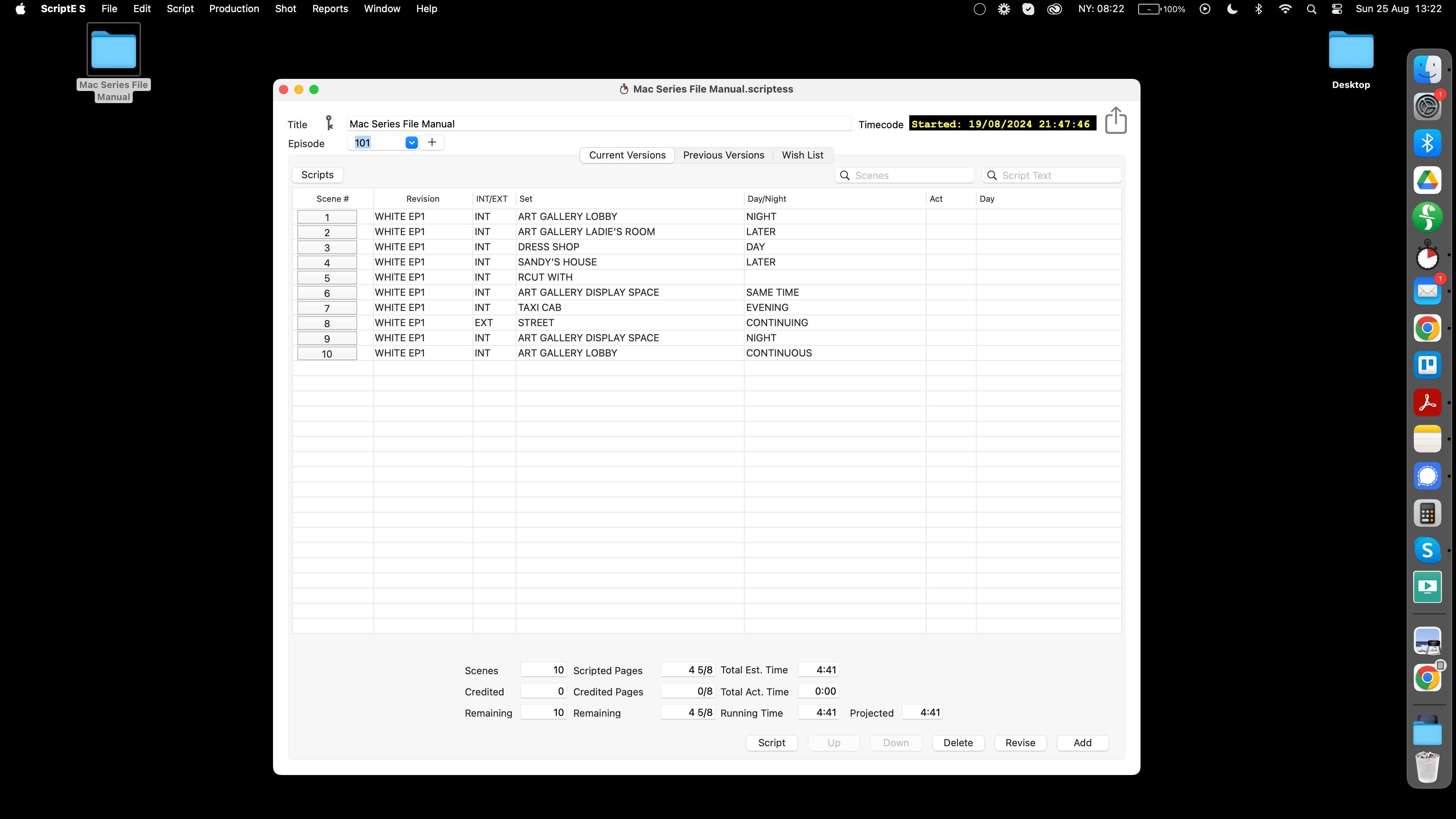
Task: Switch to Previous Versions tab
Action: click(x=723, y=155)
